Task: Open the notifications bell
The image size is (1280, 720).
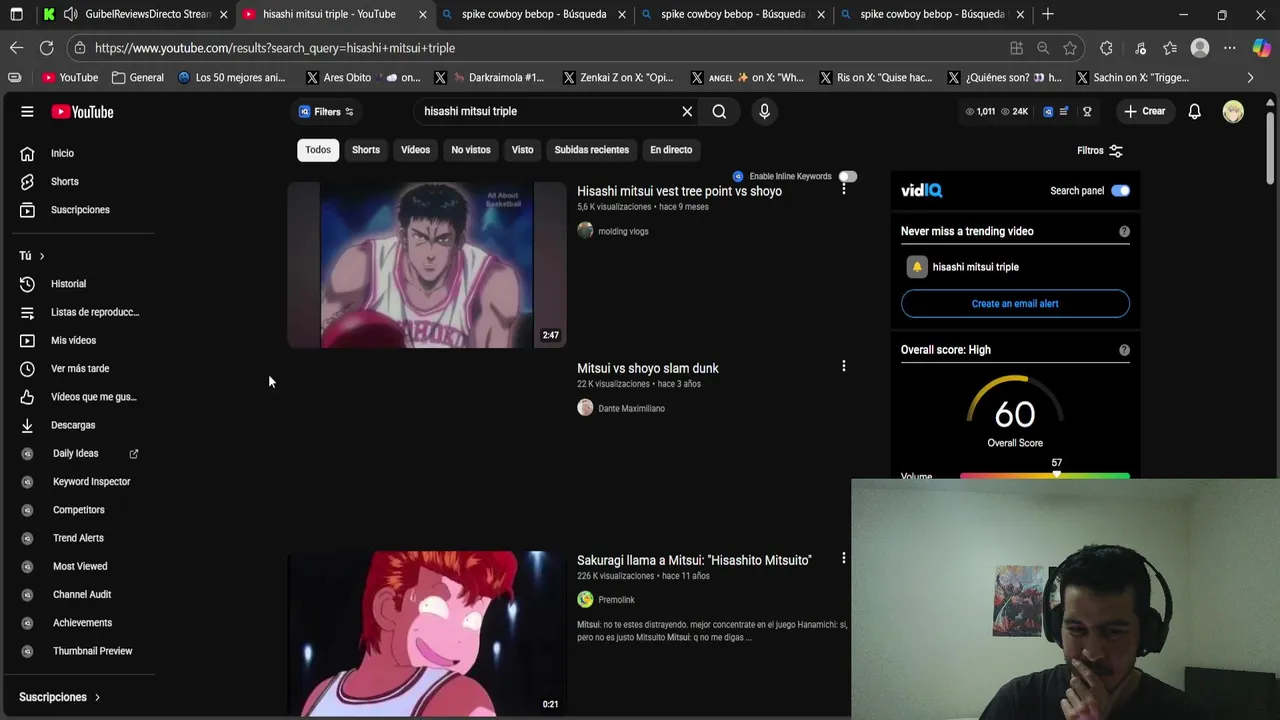Action: (1194, 112)
